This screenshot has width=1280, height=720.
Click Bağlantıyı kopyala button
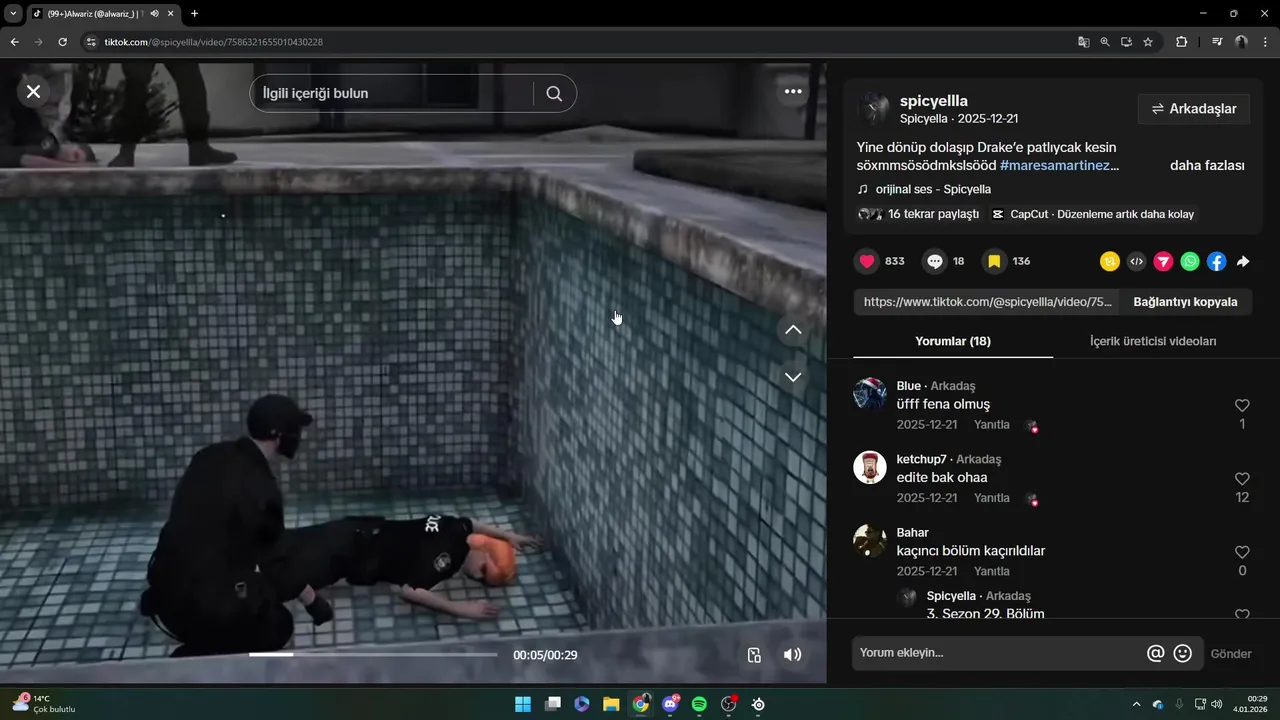tap(1185, 302)
